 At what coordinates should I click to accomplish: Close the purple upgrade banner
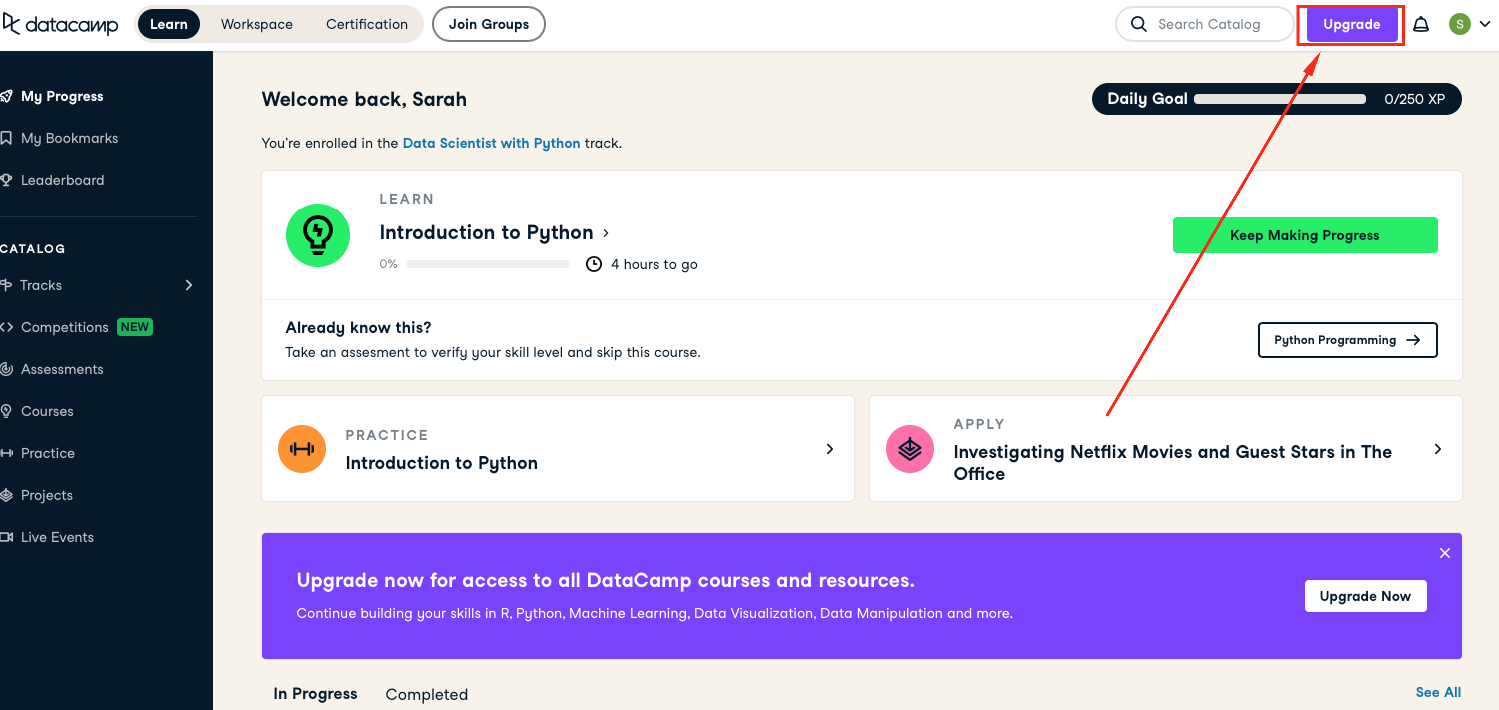tap(1444, 553)
